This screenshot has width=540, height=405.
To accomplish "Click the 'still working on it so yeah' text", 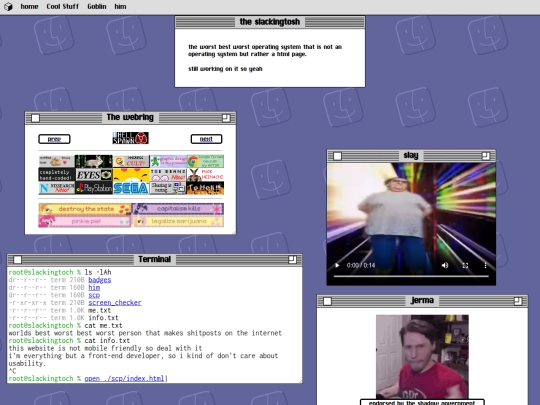I will (225, 69).
